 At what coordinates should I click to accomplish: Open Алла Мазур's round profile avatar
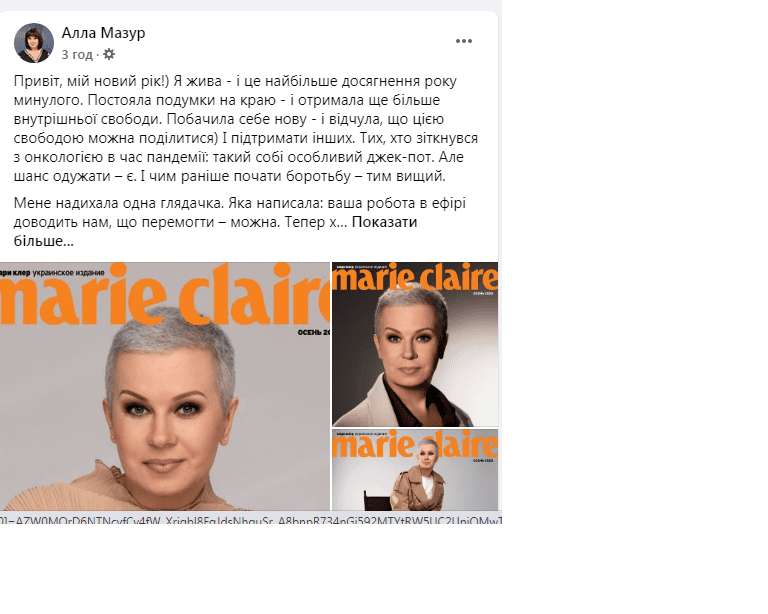click(x=34, y=43)
